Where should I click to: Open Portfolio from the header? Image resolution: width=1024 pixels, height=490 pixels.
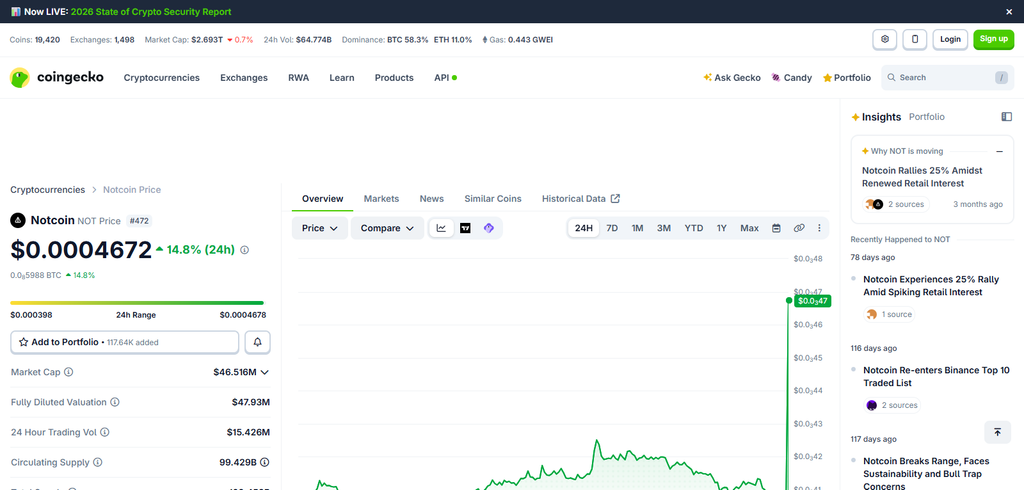click(846, 78)
